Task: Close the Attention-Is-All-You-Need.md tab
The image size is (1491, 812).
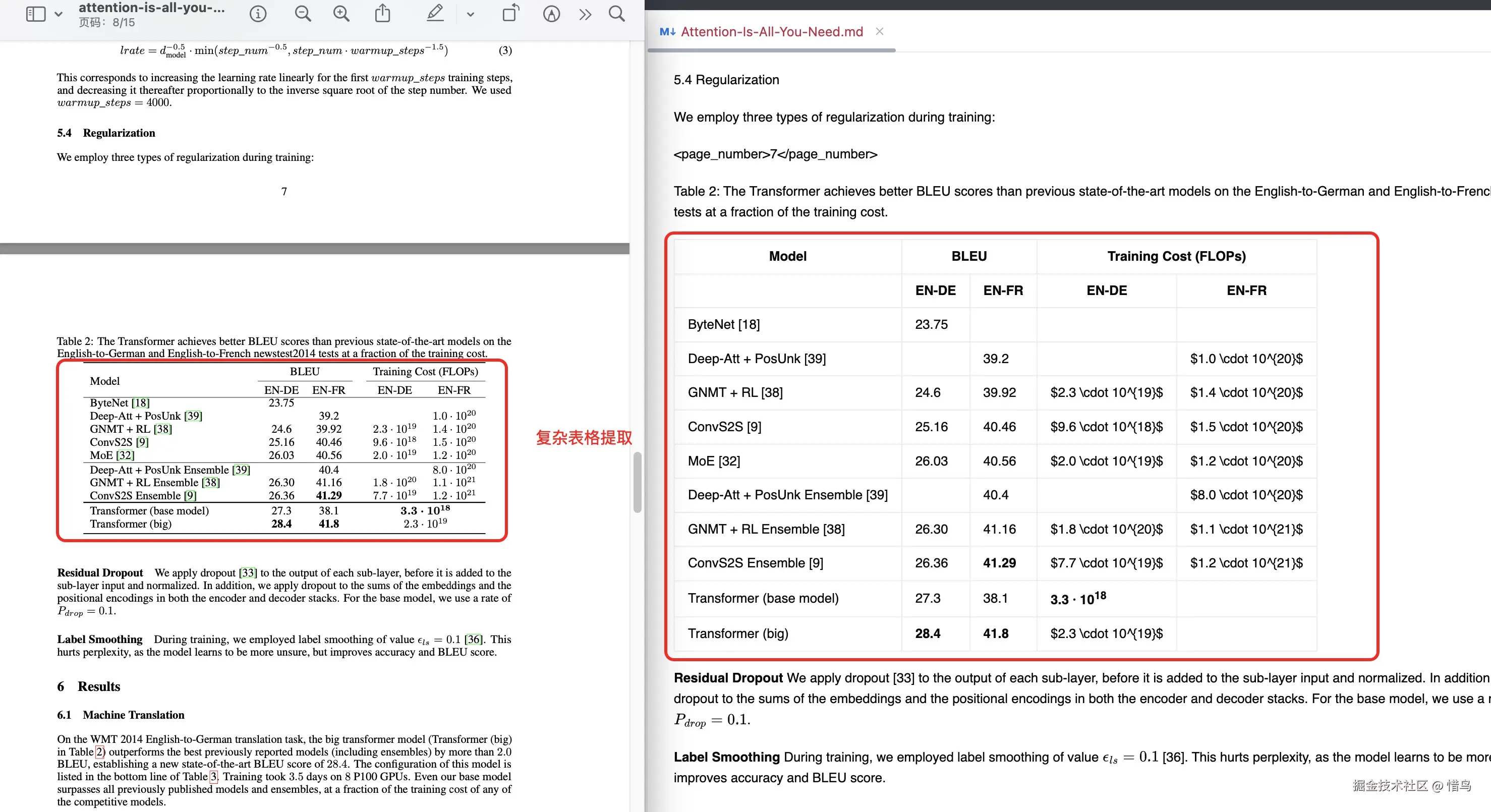Action: [x=879, y=31]
